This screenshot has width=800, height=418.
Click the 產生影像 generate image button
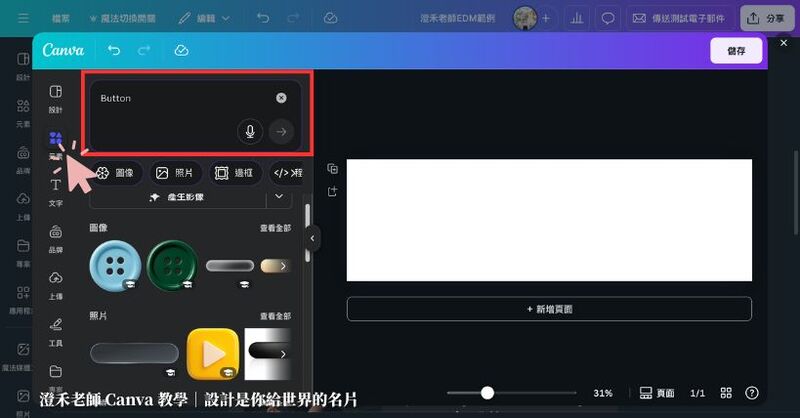pyautogui.click(x=178, y=197)
